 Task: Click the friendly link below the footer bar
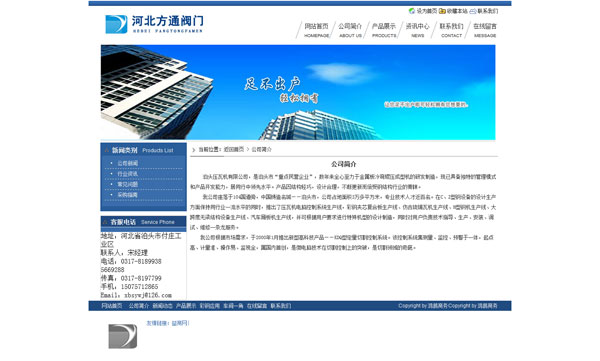[x=180, y=323]
